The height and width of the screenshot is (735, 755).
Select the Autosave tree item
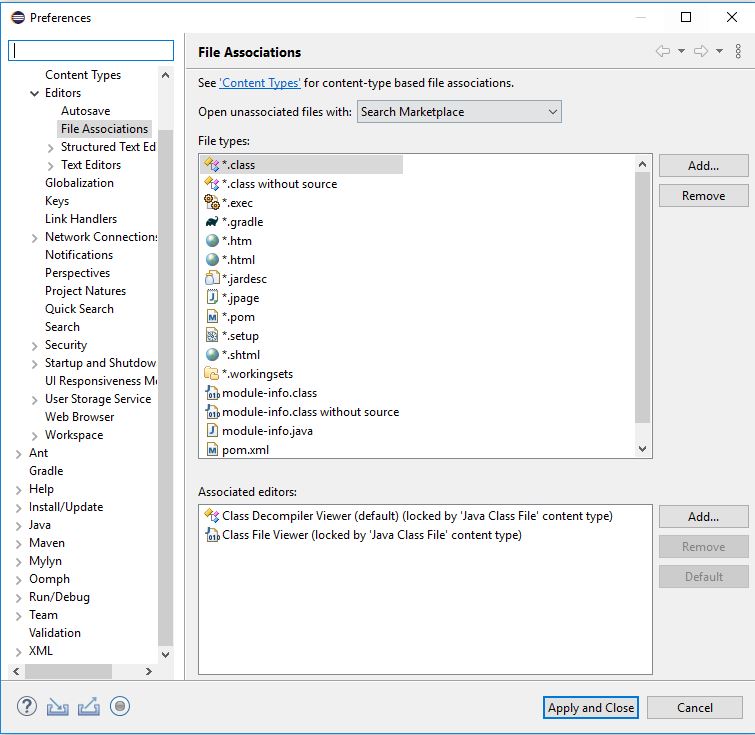[x=86, y=111]
